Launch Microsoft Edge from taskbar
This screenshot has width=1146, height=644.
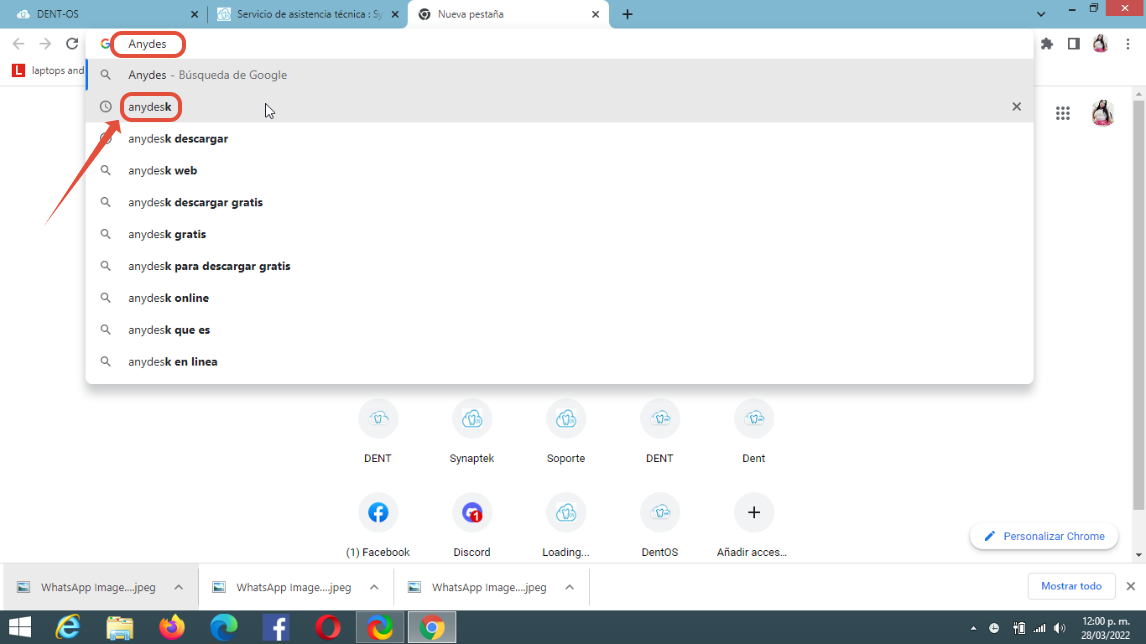click(x=224, y=627)
